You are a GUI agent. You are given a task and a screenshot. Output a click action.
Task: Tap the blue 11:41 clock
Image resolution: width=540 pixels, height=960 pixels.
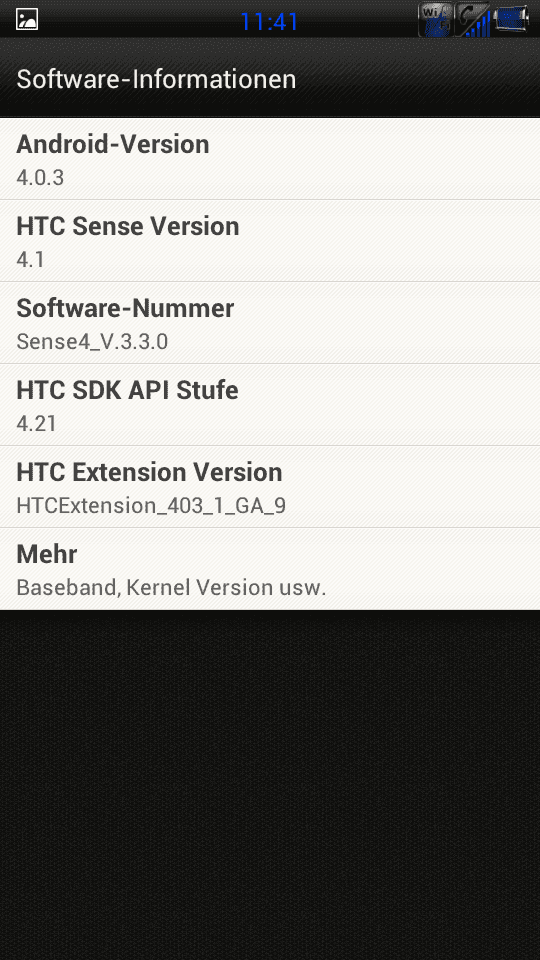click(269, 22)
